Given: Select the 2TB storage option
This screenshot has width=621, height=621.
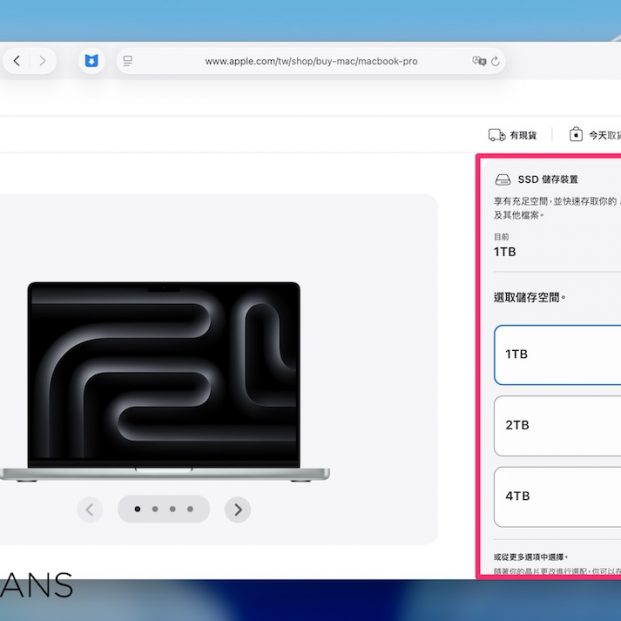Looking at the screenshot, I should [557, 425].
